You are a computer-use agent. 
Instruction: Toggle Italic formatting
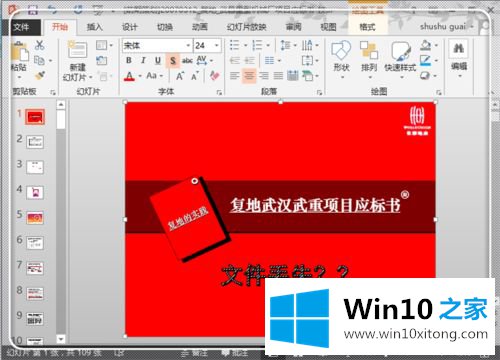(143, 60)
